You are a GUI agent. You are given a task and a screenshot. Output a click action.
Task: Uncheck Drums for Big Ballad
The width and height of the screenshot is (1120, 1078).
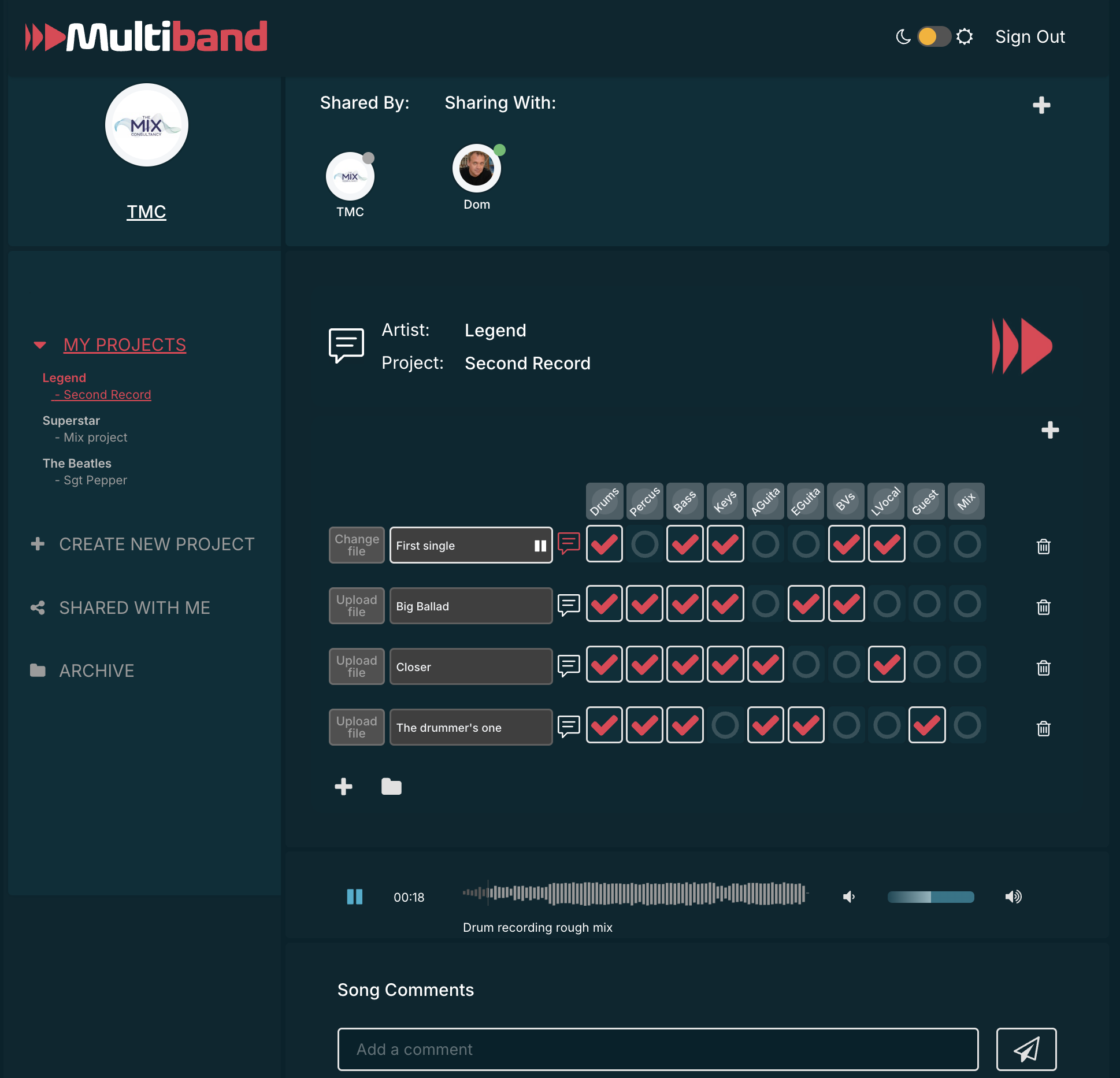pos(604,604)
